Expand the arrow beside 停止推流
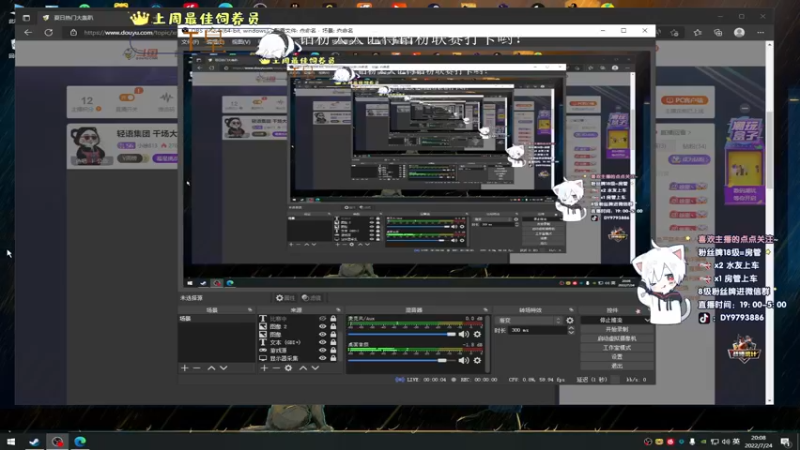Image resolution: width=800 pixels, height=450 pixels. [x=647, y=320]
